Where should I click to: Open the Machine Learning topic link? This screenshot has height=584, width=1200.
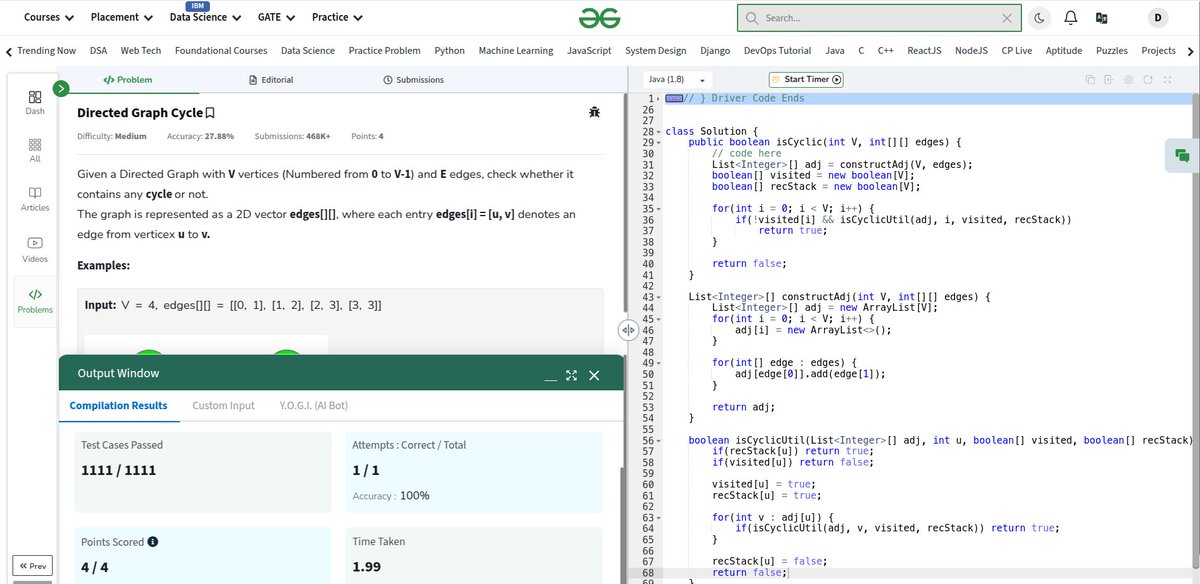[516, 50]
